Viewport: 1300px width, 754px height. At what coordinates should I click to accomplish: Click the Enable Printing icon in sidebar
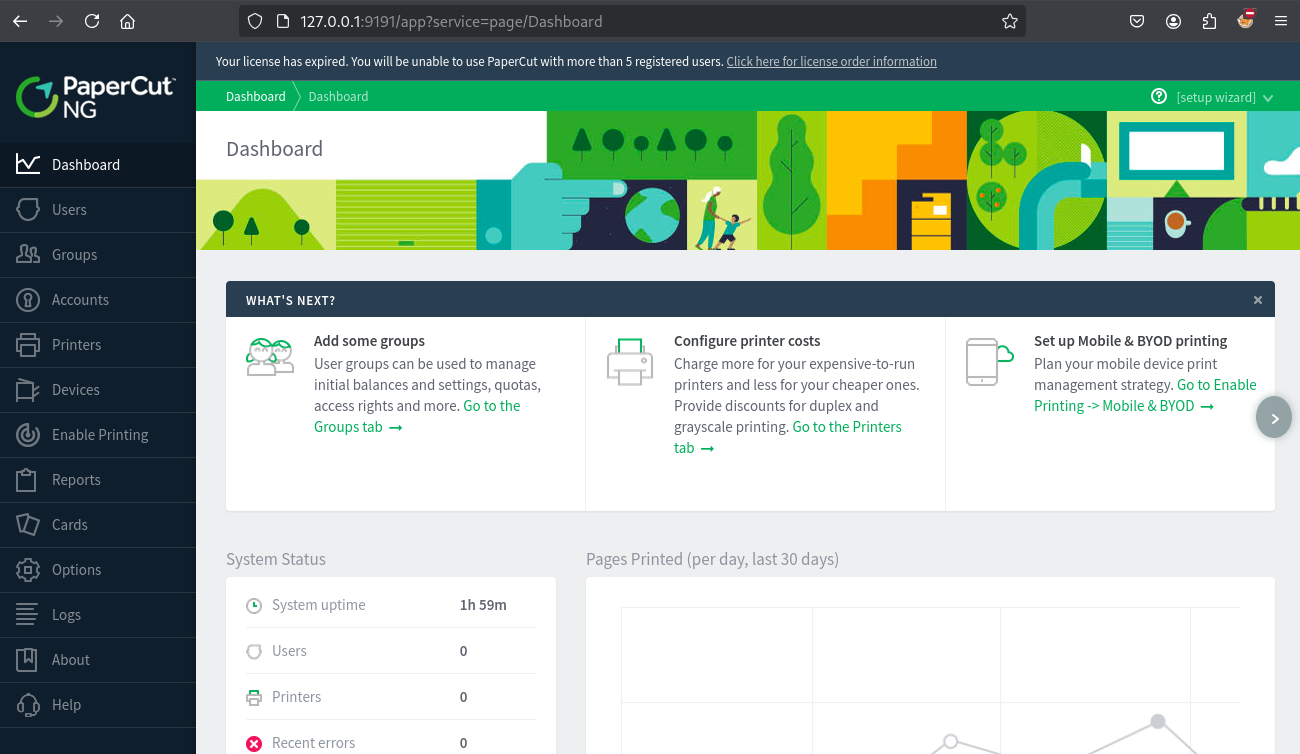tap(28, 434)
